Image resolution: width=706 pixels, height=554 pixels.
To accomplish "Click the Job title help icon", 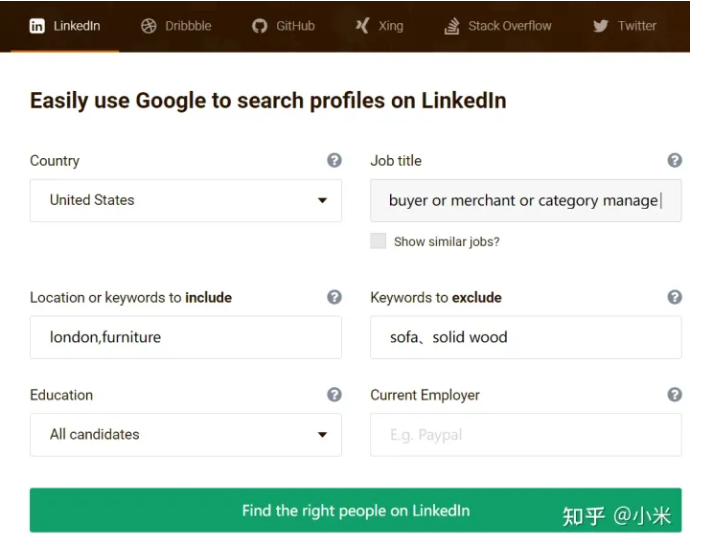I will click(x=675, y=160).
